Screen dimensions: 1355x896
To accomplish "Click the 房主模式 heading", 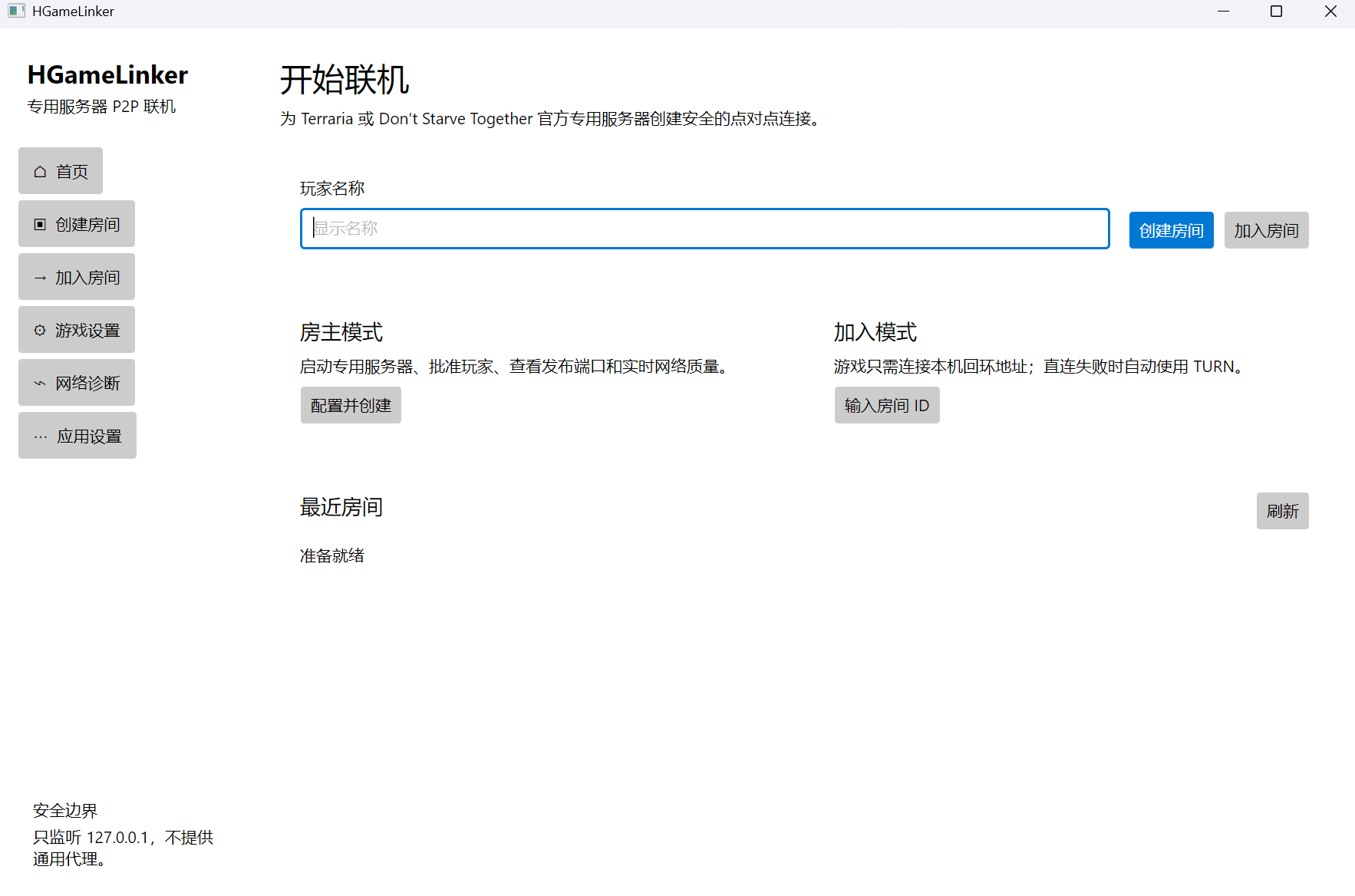I will [x=341, y=332].
